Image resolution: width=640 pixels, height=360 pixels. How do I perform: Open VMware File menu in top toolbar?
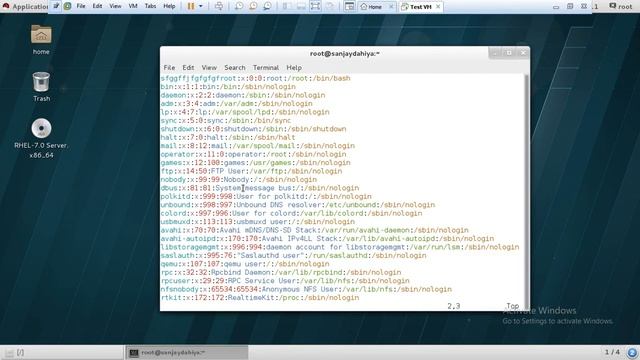(x=81, y=6)
